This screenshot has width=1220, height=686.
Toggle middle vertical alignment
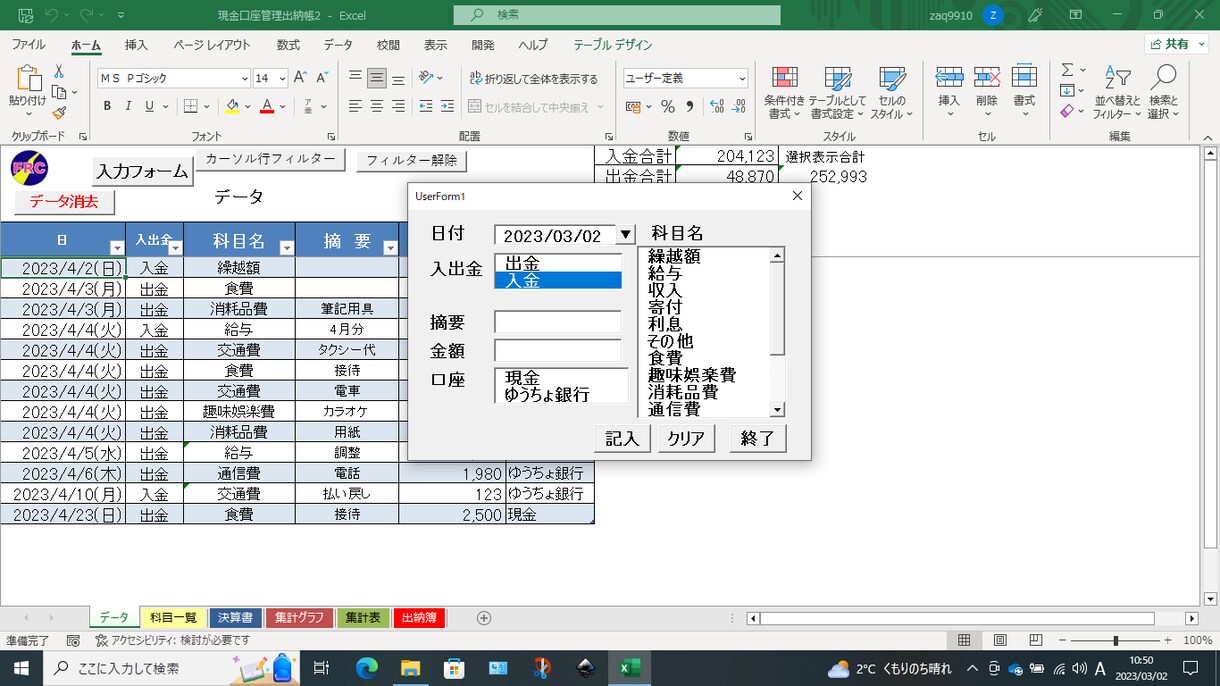(377, 78)
